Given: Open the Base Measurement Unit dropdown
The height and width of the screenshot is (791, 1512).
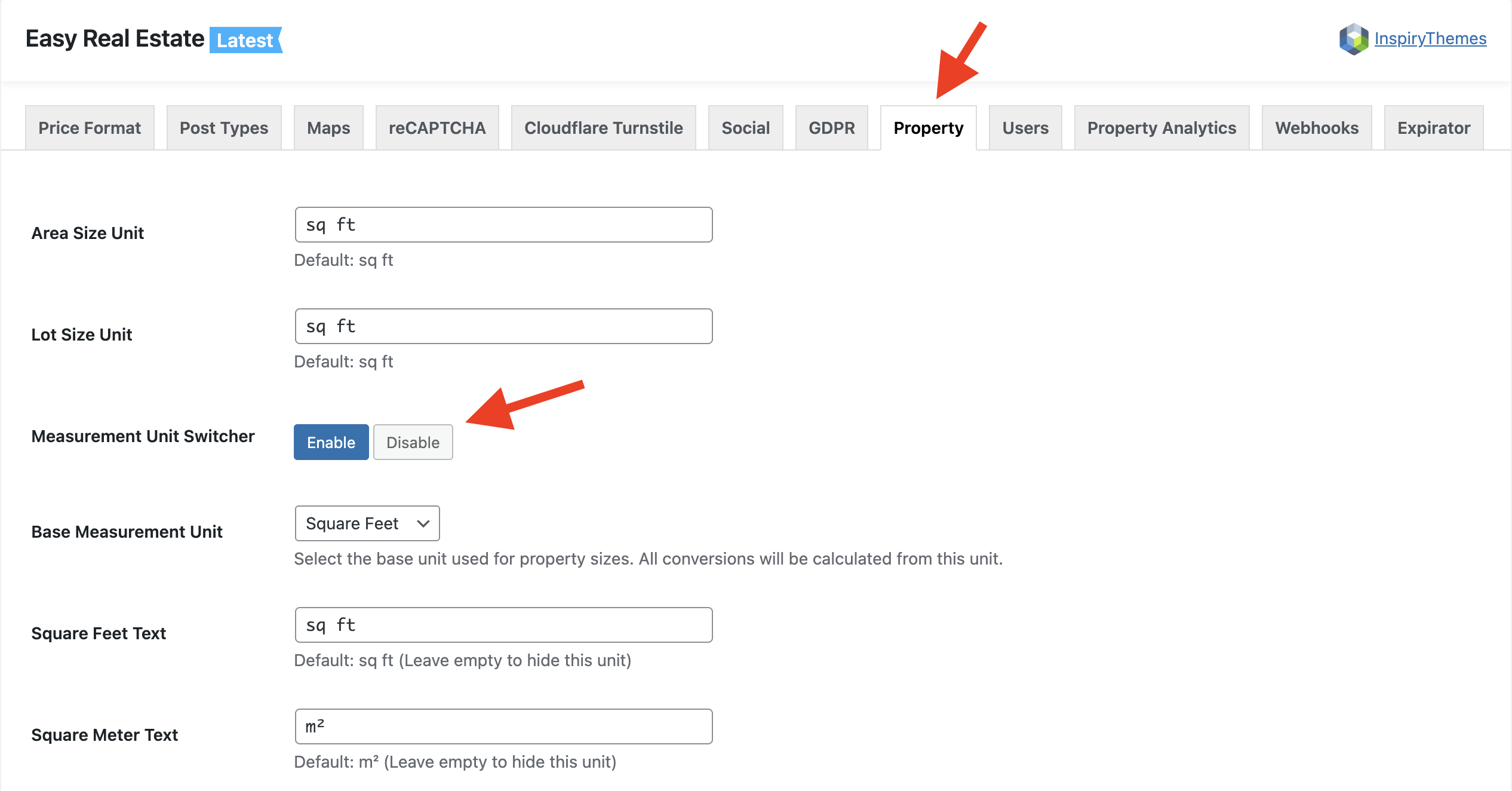Looking at the screenshot, I should [x=367, y=523].
